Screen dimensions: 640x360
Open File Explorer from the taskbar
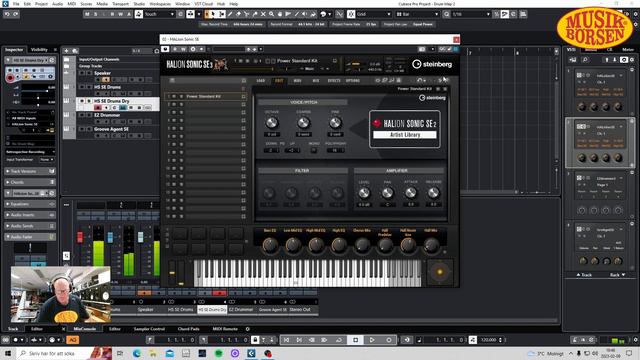coord(153,353)
